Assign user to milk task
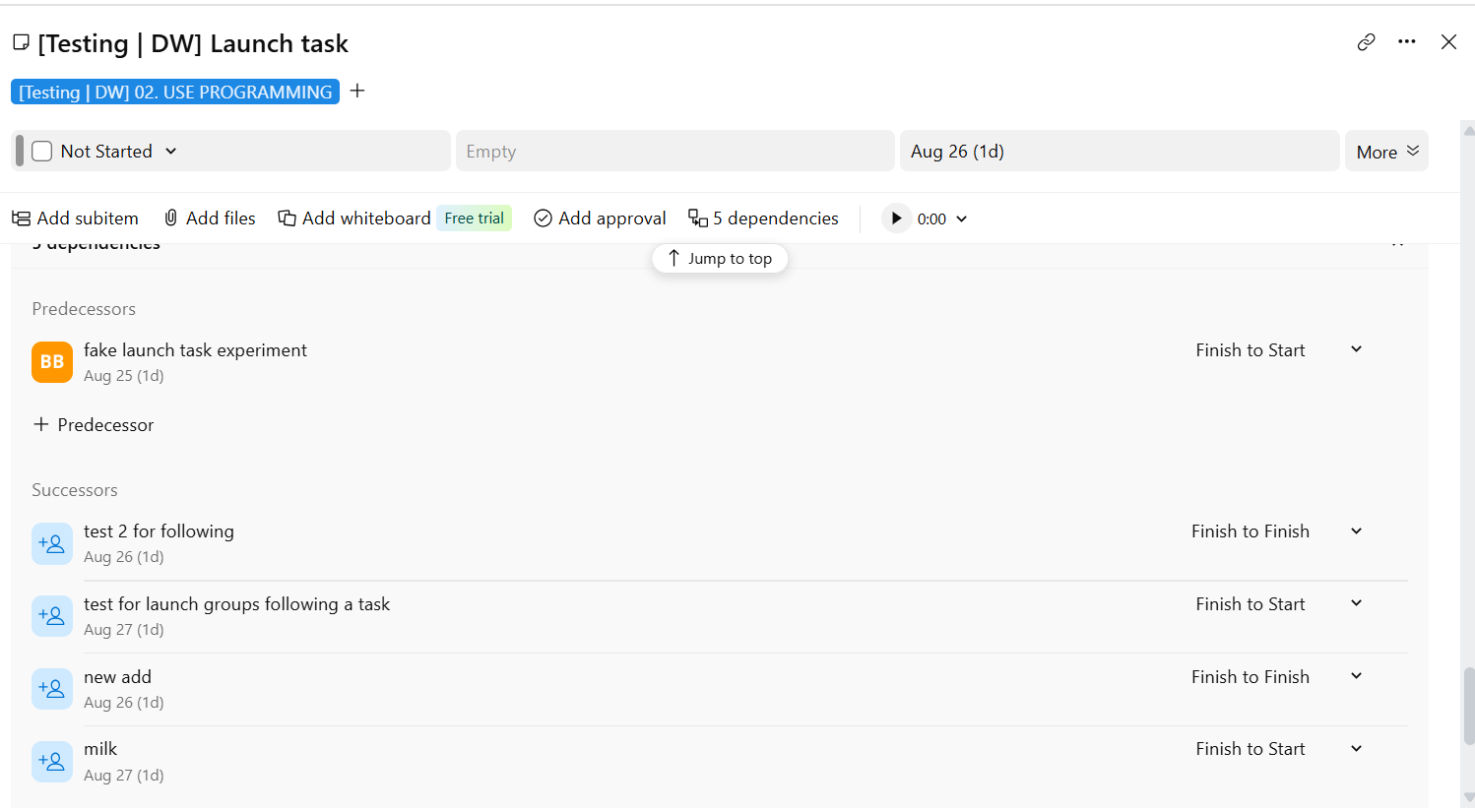 52,762
